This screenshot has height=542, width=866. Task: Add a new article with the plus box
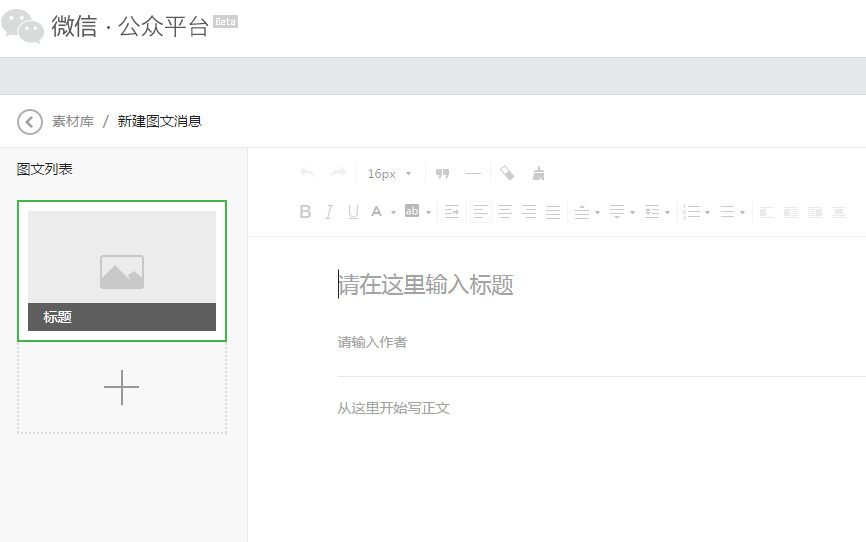pos(122,387)
